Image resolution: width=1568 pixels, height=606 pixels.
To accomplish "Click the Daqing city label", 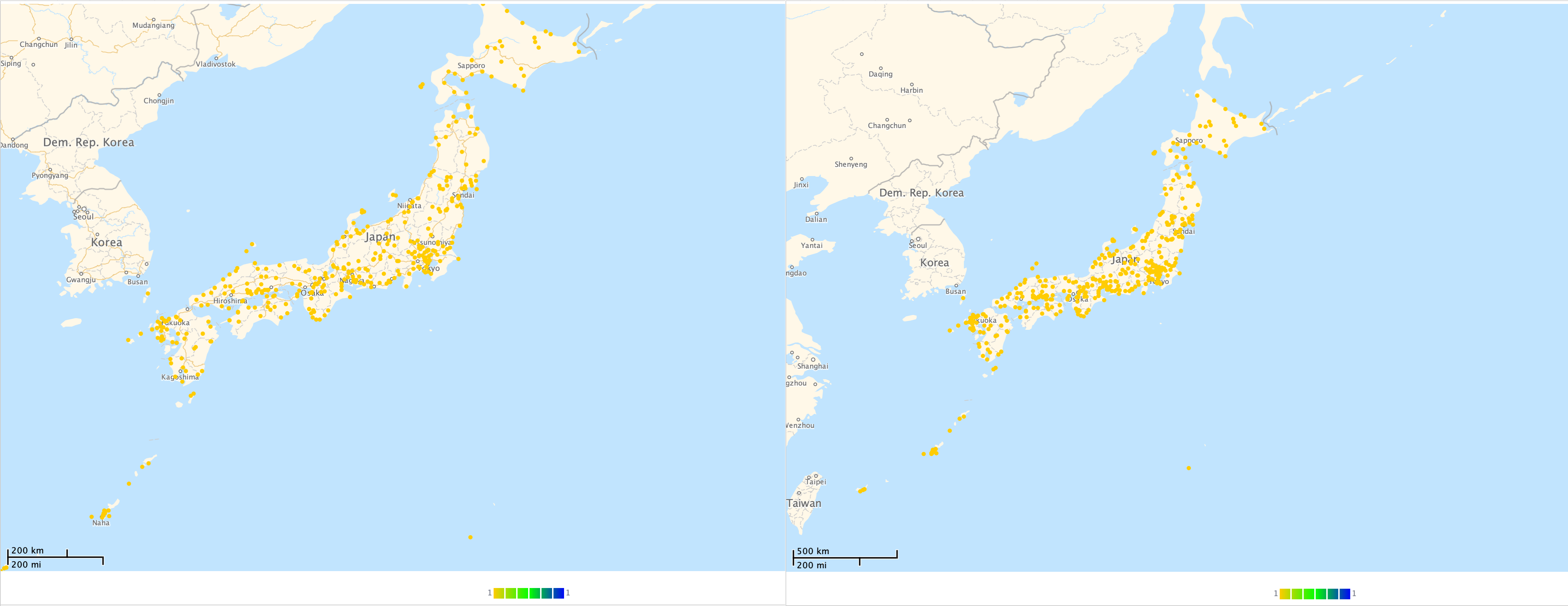I will [880, 74].
